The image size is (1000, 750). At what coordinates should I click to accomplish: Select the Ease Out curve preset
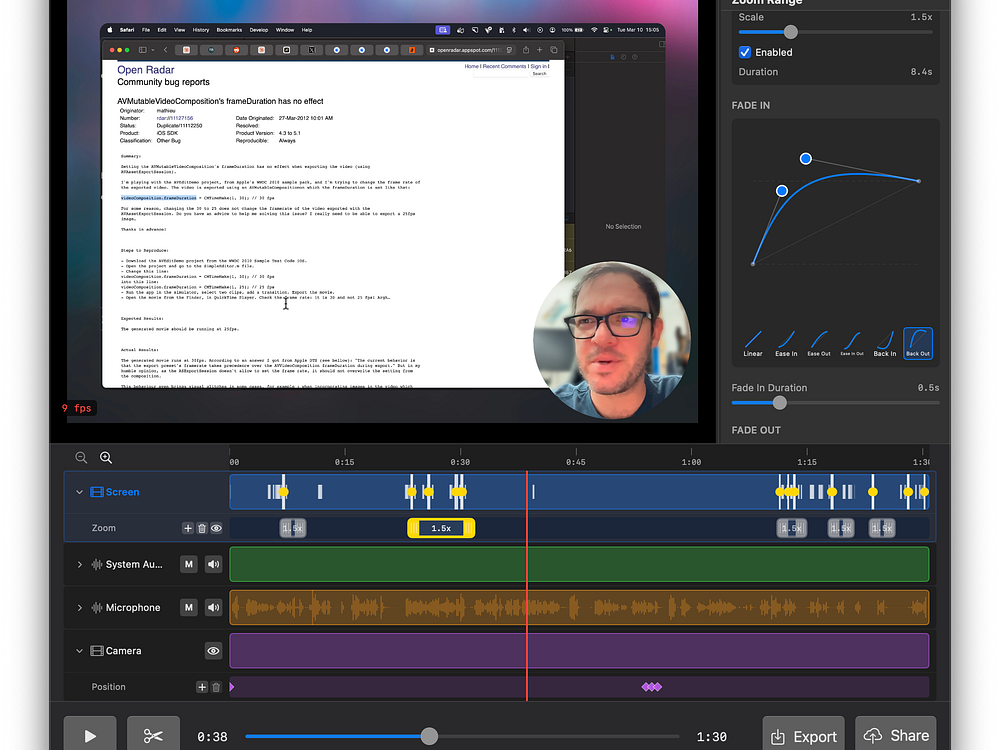coord(819,343)
